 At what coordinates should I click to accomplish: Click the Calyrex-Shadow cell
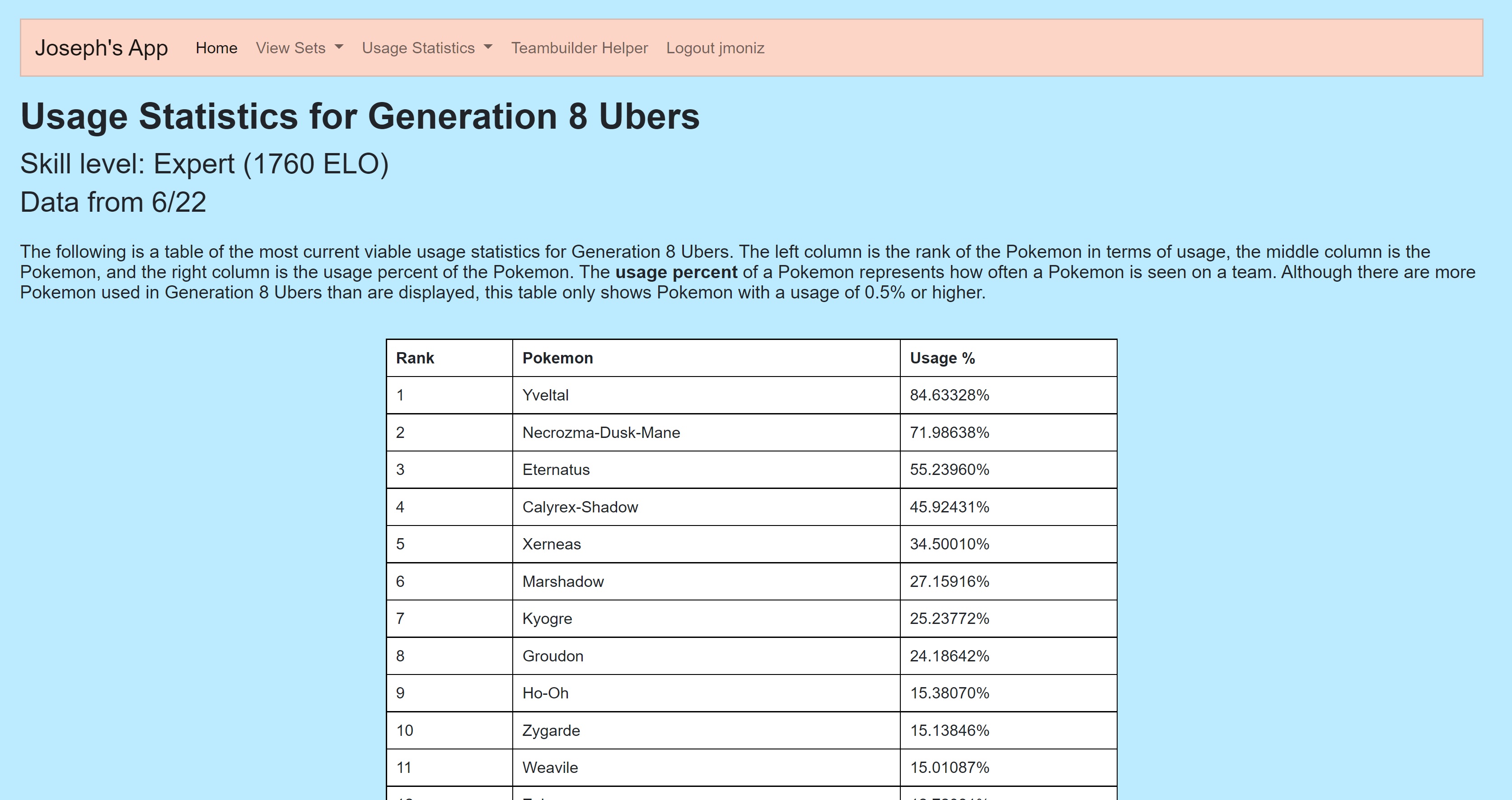click(579, 507)
